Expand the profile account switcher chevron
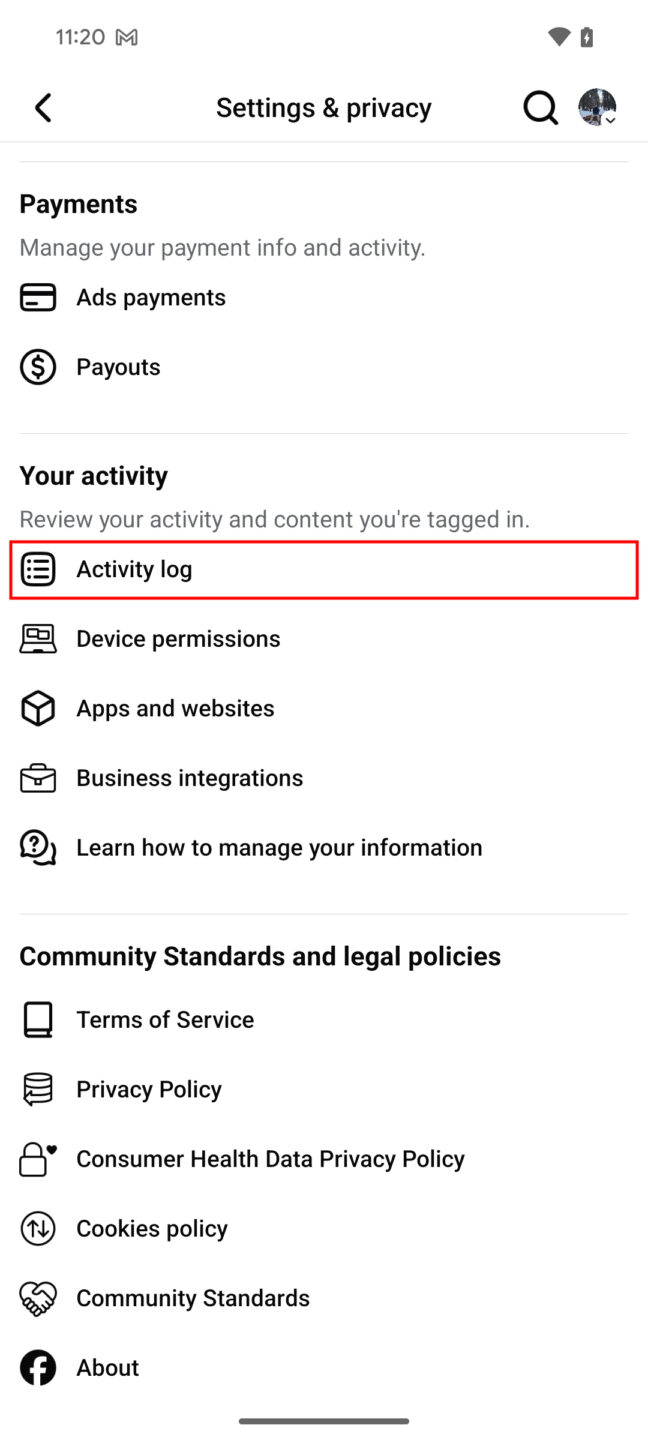The width and height of the screenshot is (648, 1440). tap(610, 120)
